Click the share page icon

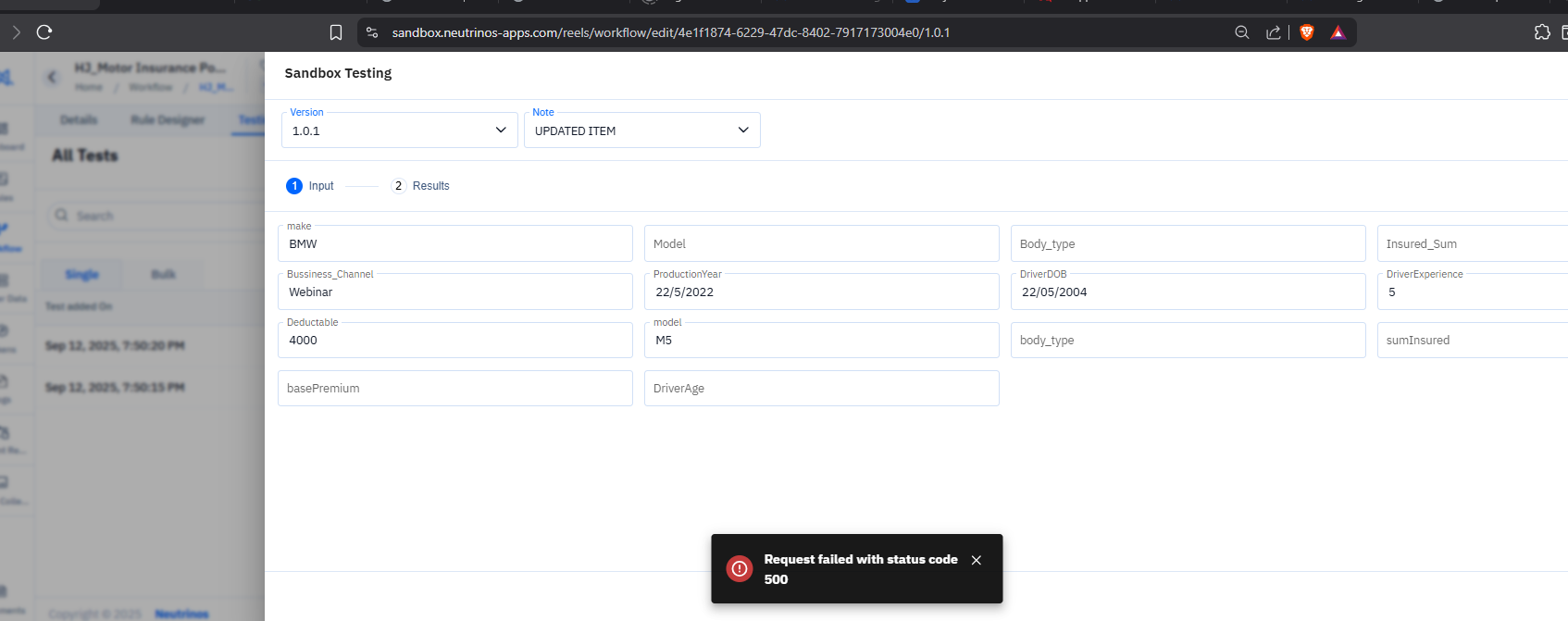1274,32
